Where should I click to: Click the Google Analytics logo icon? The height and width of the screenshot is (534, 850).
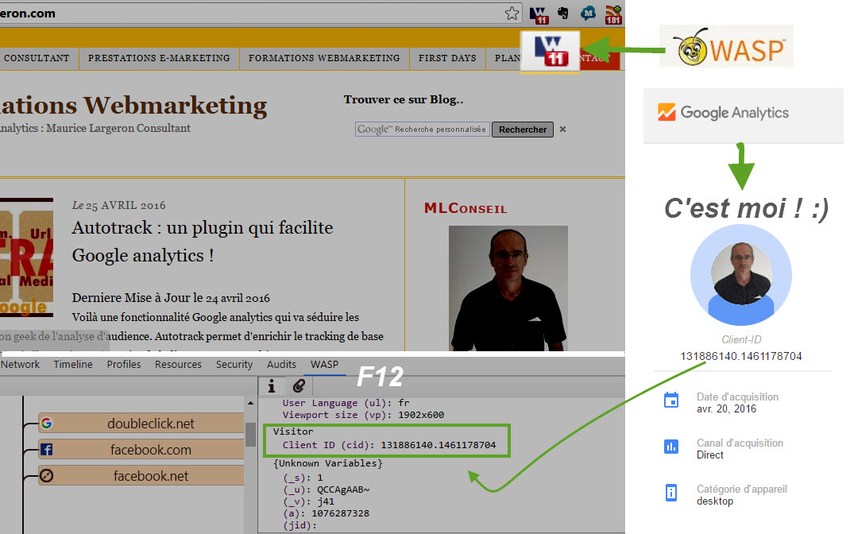666,112
